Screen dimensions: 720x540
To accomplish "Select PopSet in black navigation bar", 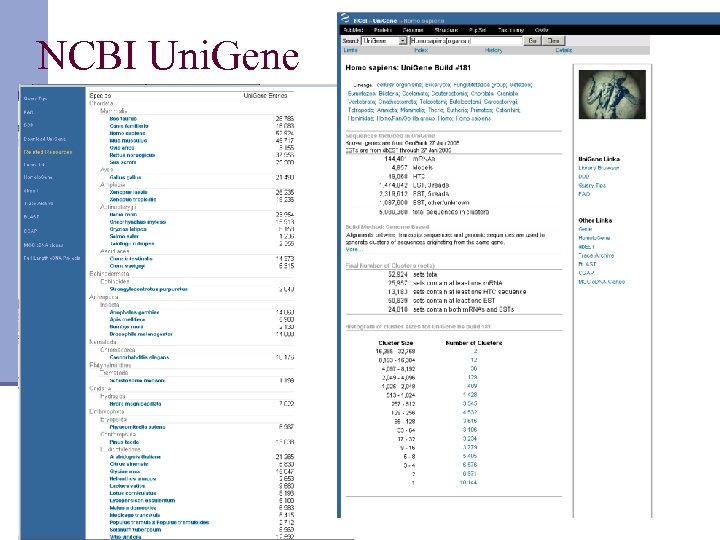I will (x=478, y=30).
